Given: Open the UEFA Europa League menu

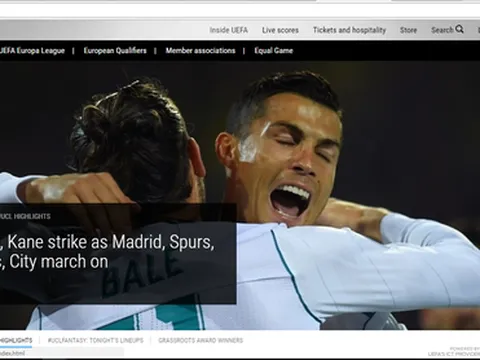Looking at the screenshot, I should (32, 51).
